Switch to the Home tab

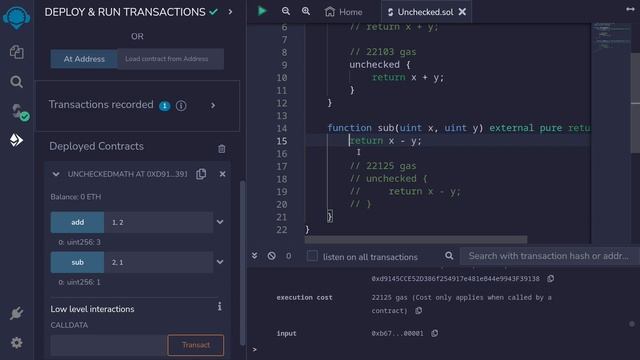click(344, 12)
